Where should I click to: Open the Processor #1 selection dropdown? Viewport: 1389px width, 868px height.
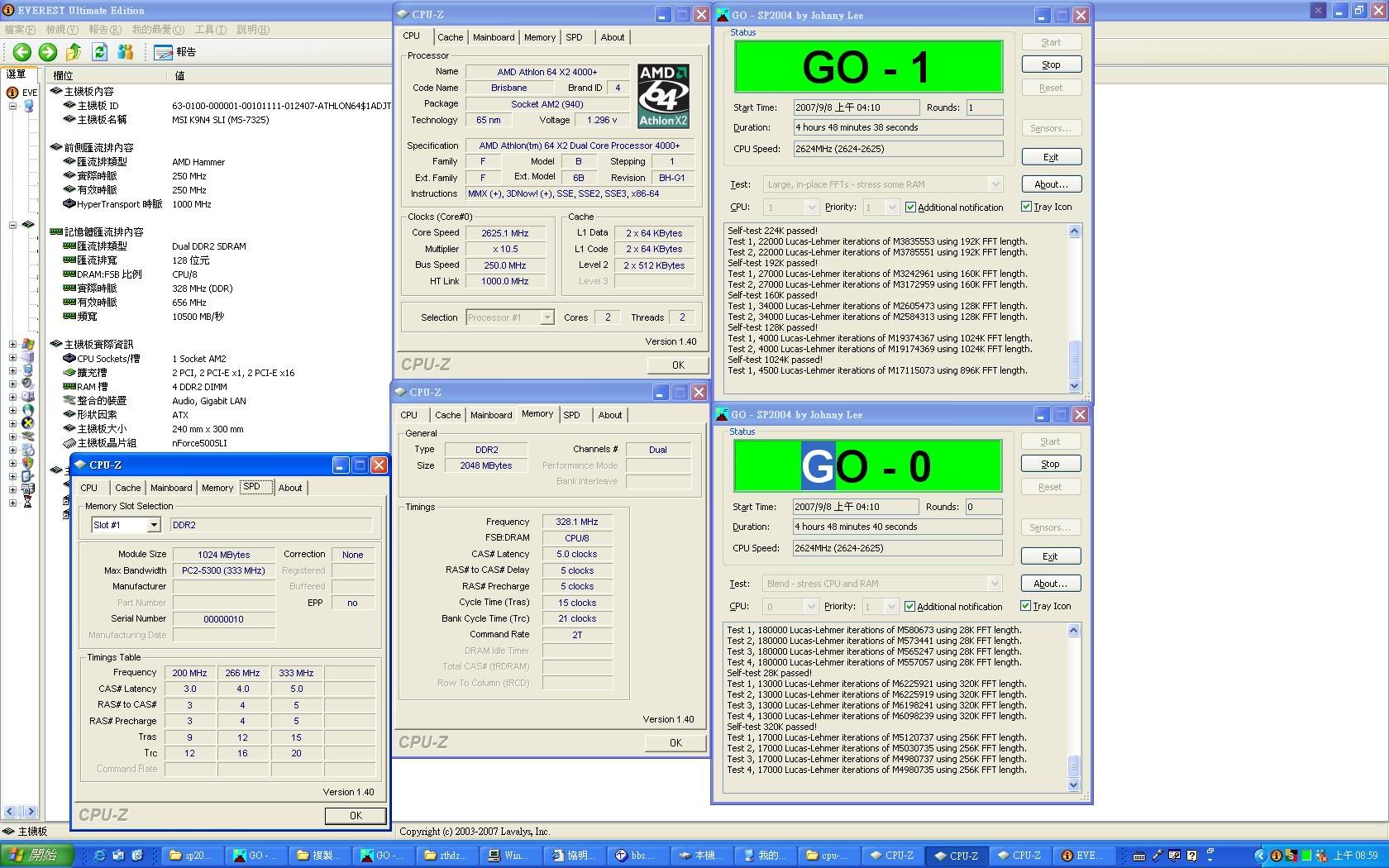(x=547, y=317)
